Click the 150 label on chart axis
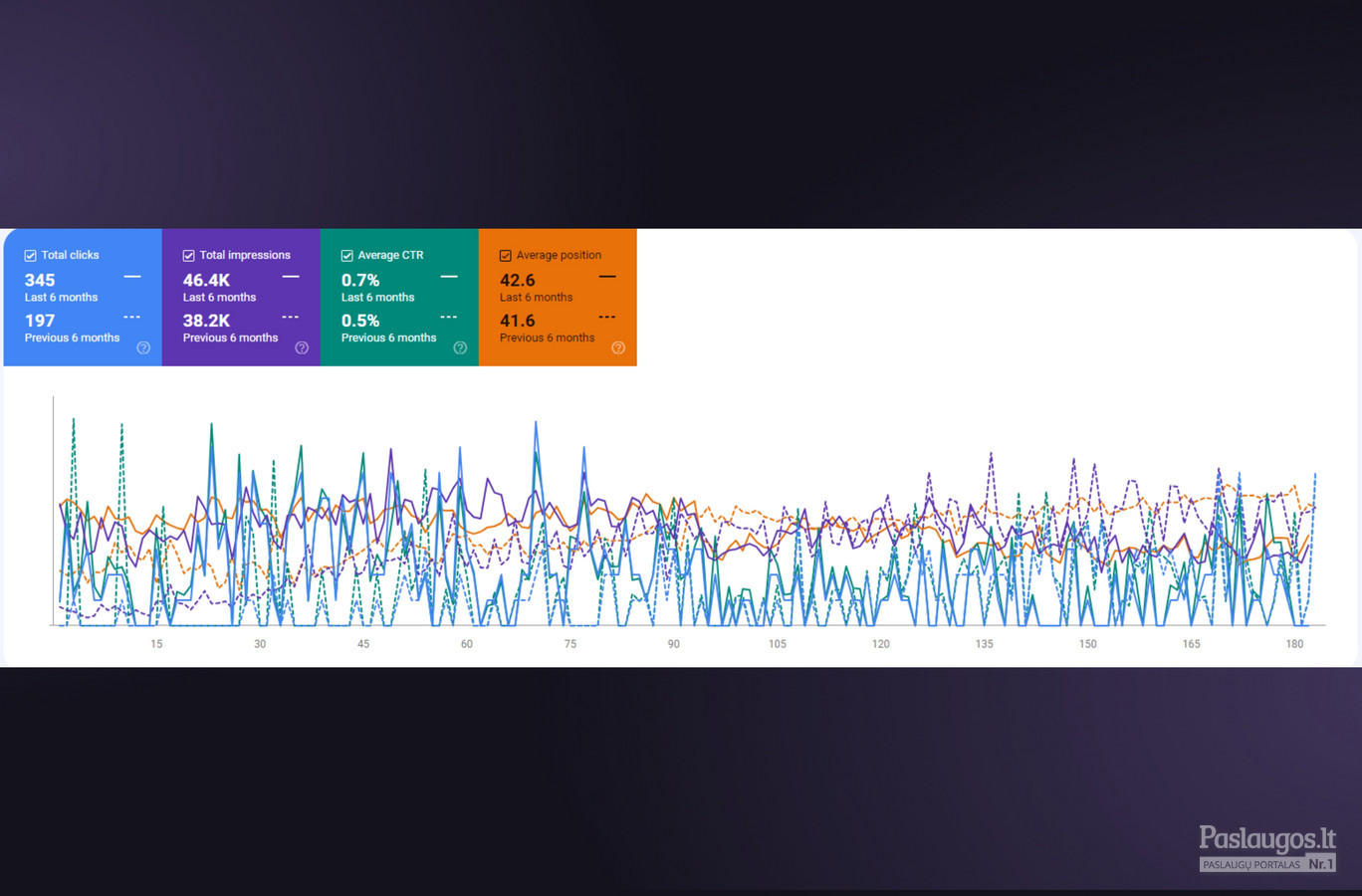Viewport: 1362px width, 896px height. pos(1088,644)
